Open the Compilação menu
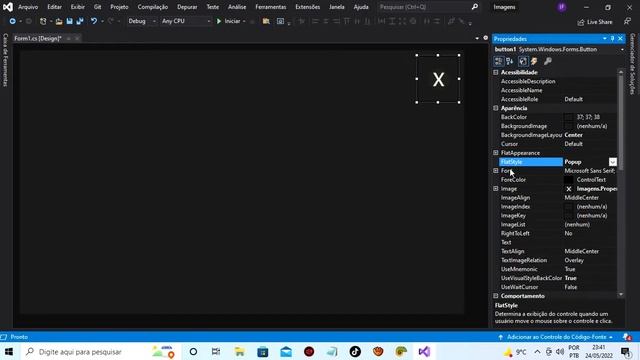This screenshot has height=360, width=640. pyautogui.click(x=153, y=7)
